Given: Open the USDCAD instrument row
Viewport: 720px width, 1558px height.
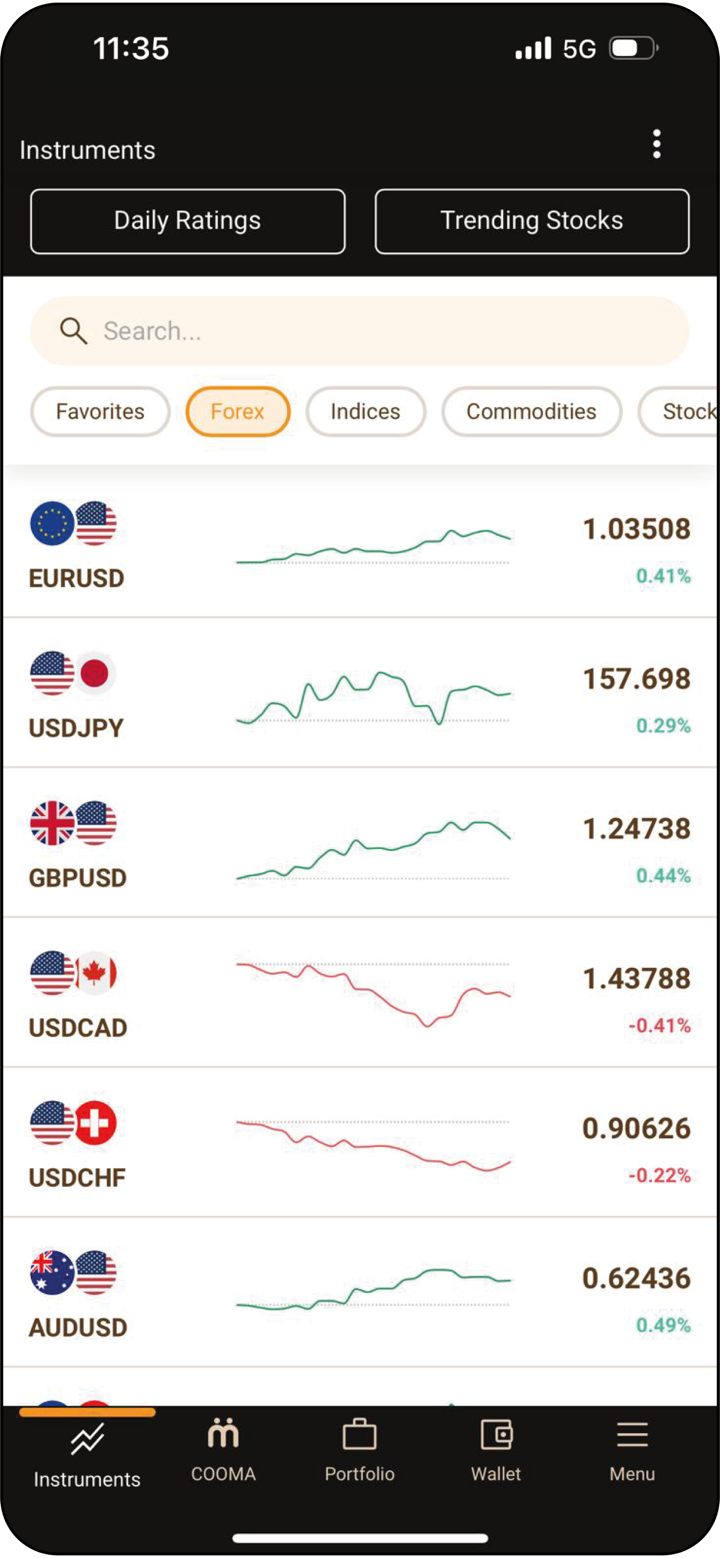Looking at the screenshot, I should (x=360, y=993).
